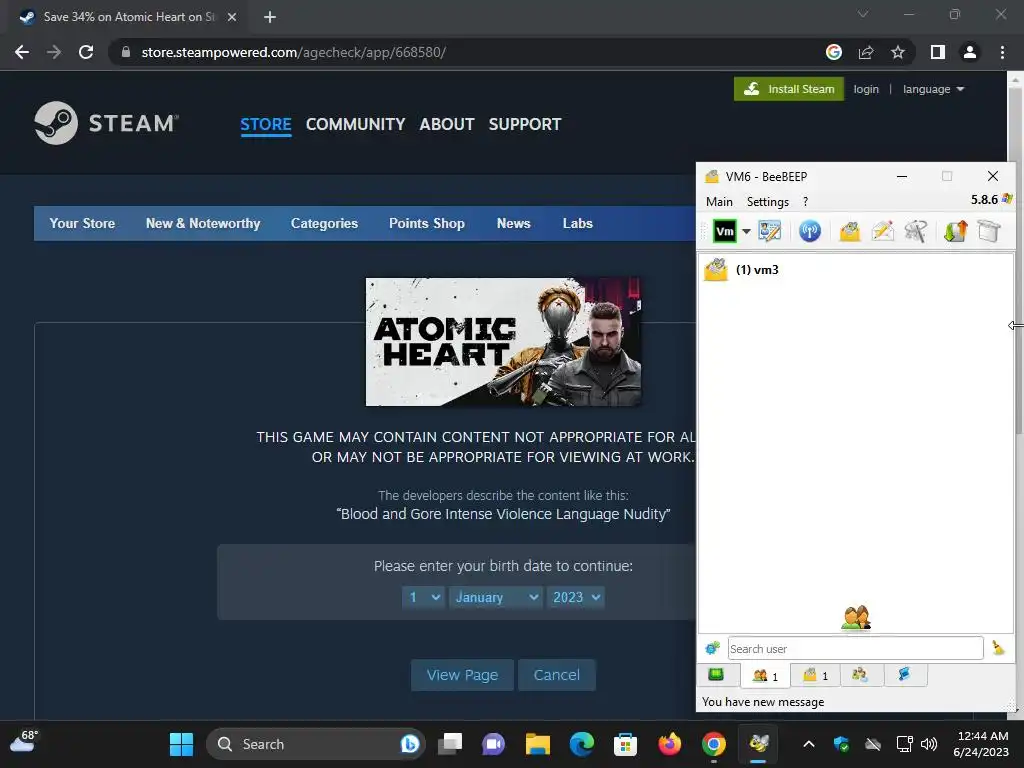This screenshot has width=1024, height=768.
Task: Open Firefox from the taskbar
Action: pos(669,744)
